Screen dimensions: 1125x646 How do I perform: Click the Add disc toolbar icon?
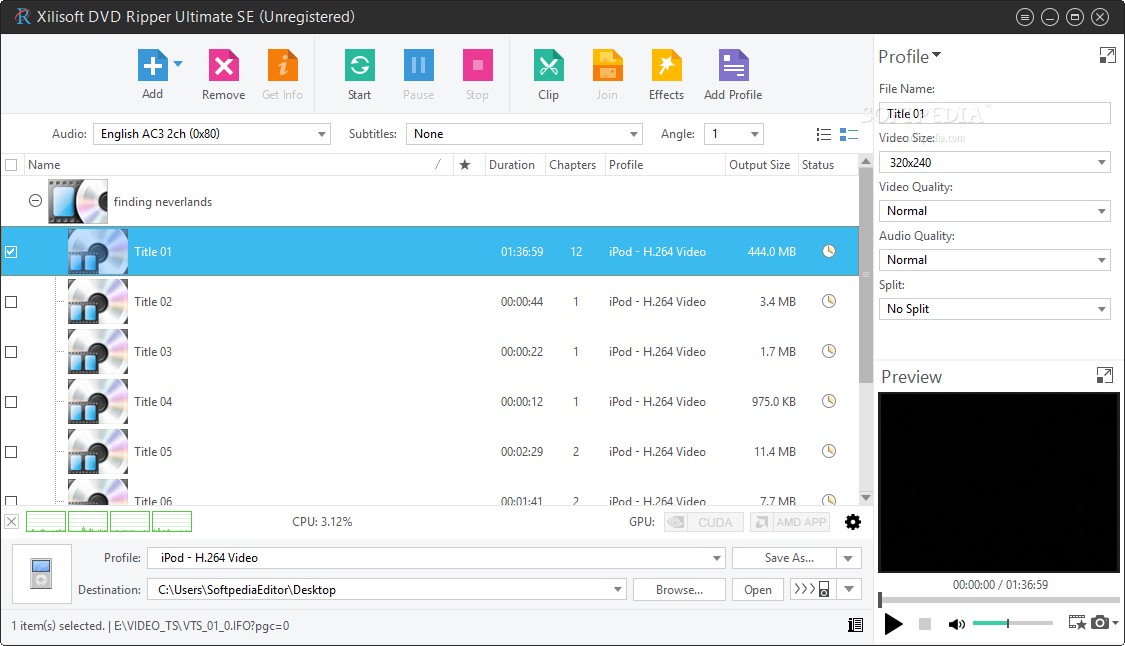pyautogui.click(x=152, y=67)
